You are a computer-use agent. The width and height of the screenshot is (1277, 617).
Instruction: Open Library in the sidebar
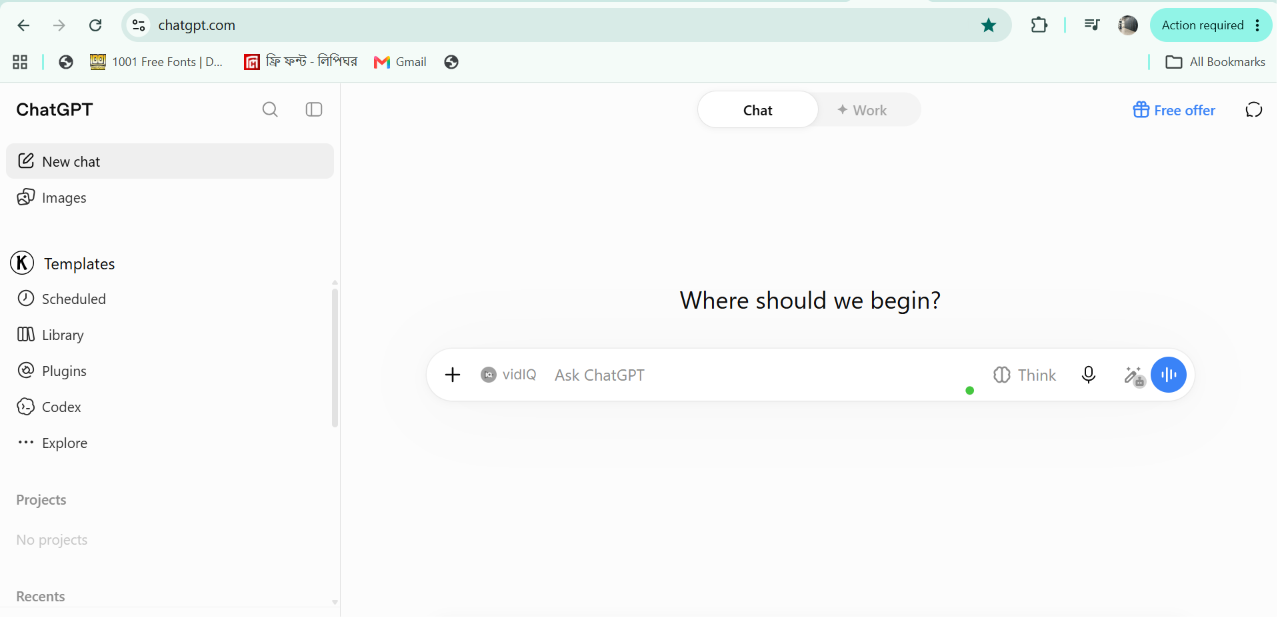(170, 335)
